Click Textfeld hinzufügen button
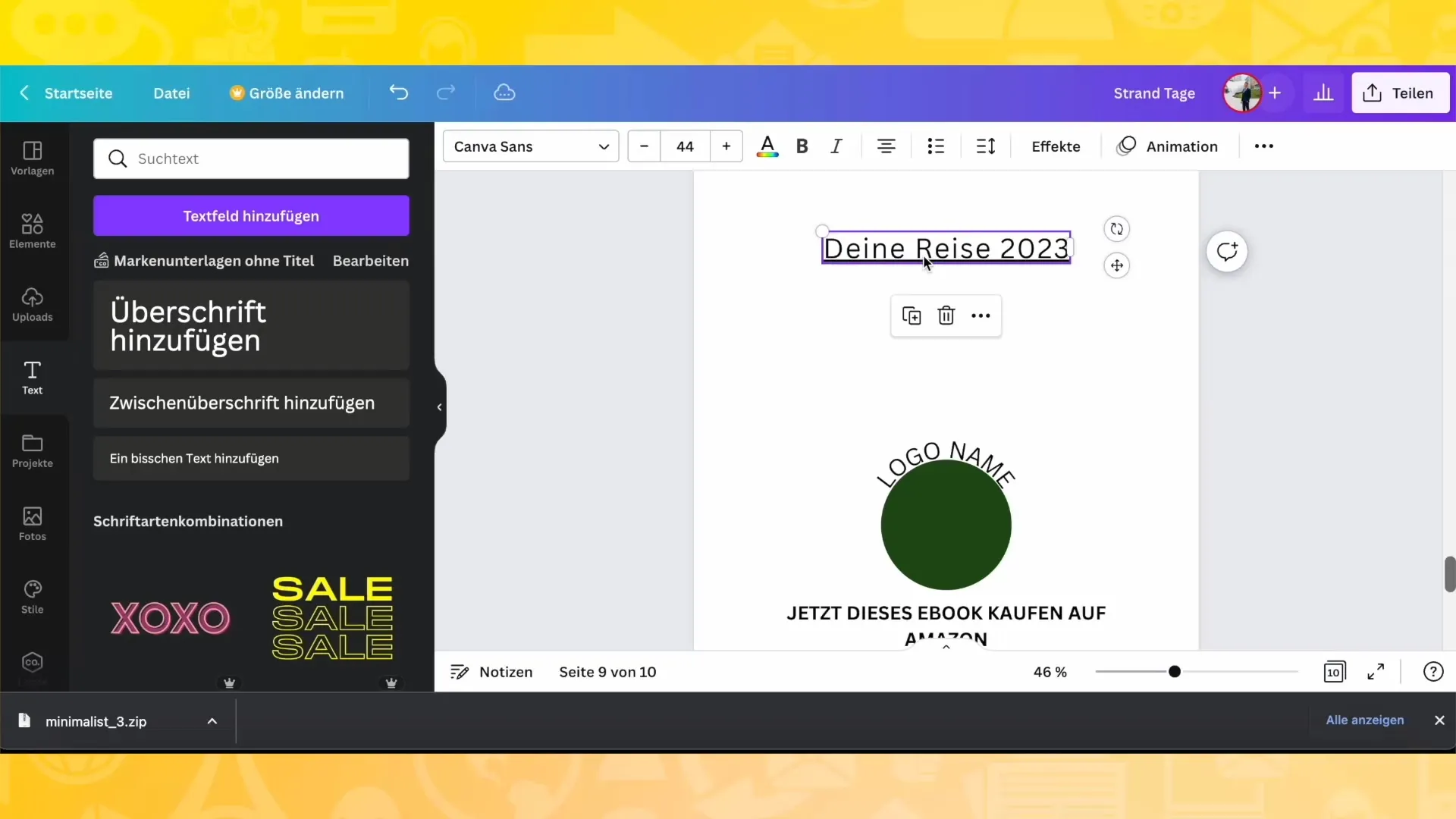 (x=251, y=216)
